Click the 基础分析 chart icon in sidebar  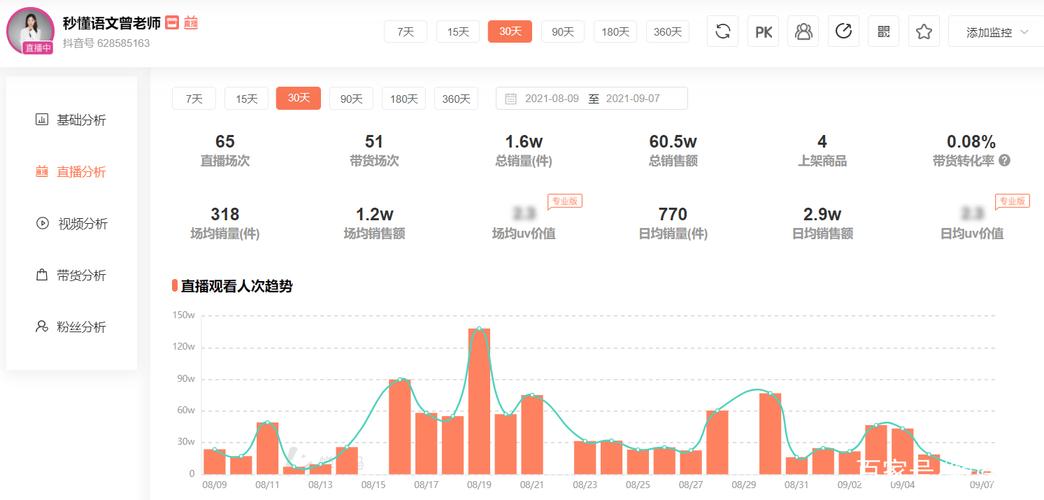pos(42,120)
